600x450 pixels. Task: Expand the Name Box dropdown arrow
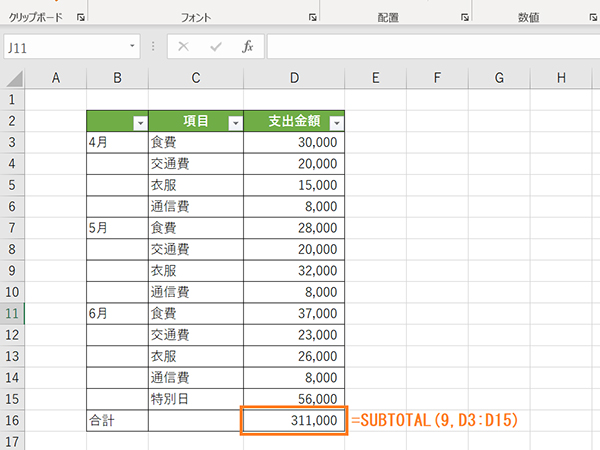click(x=132, y=46)
